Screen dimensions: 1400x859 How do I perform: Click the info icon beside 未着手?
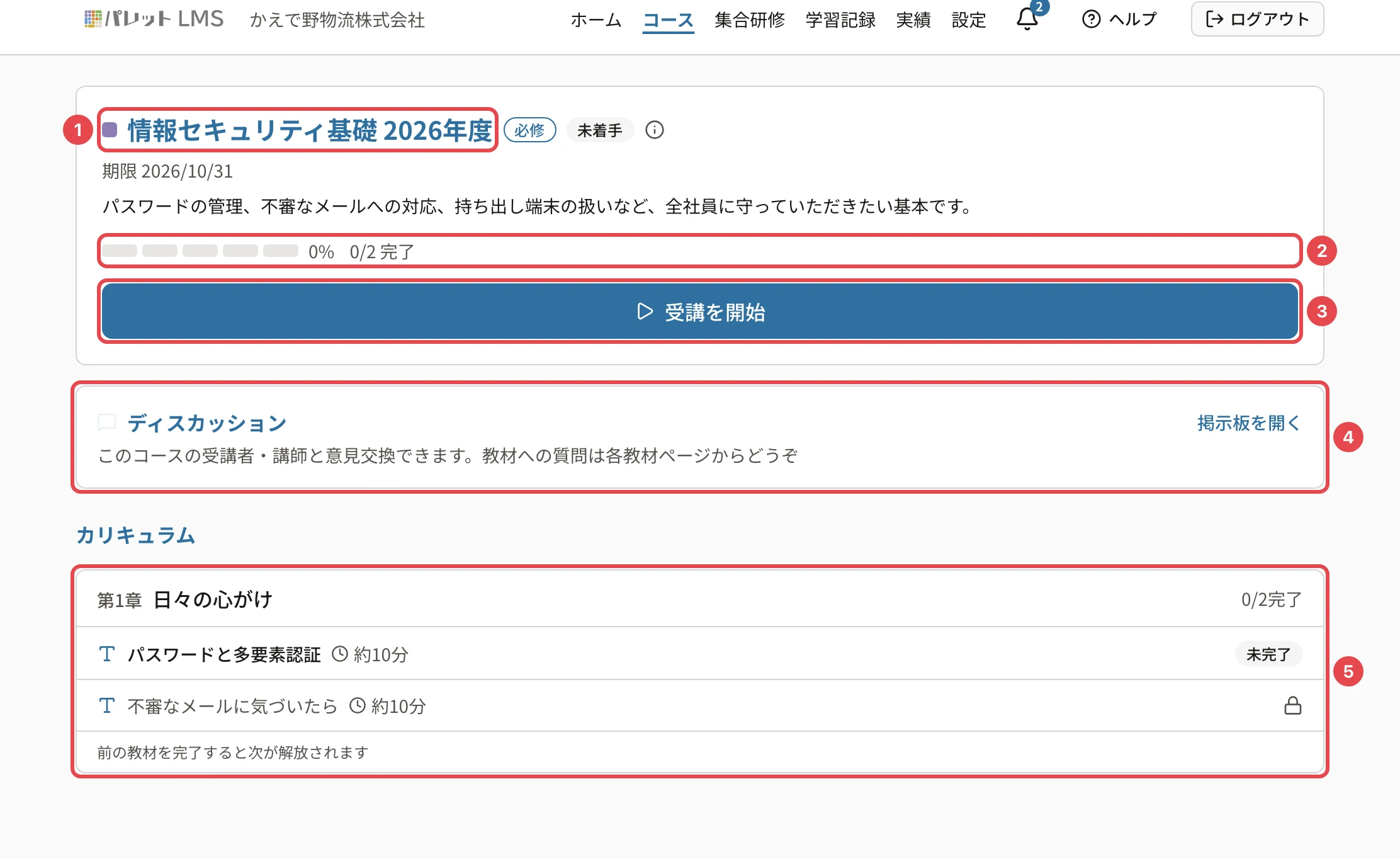655,130
